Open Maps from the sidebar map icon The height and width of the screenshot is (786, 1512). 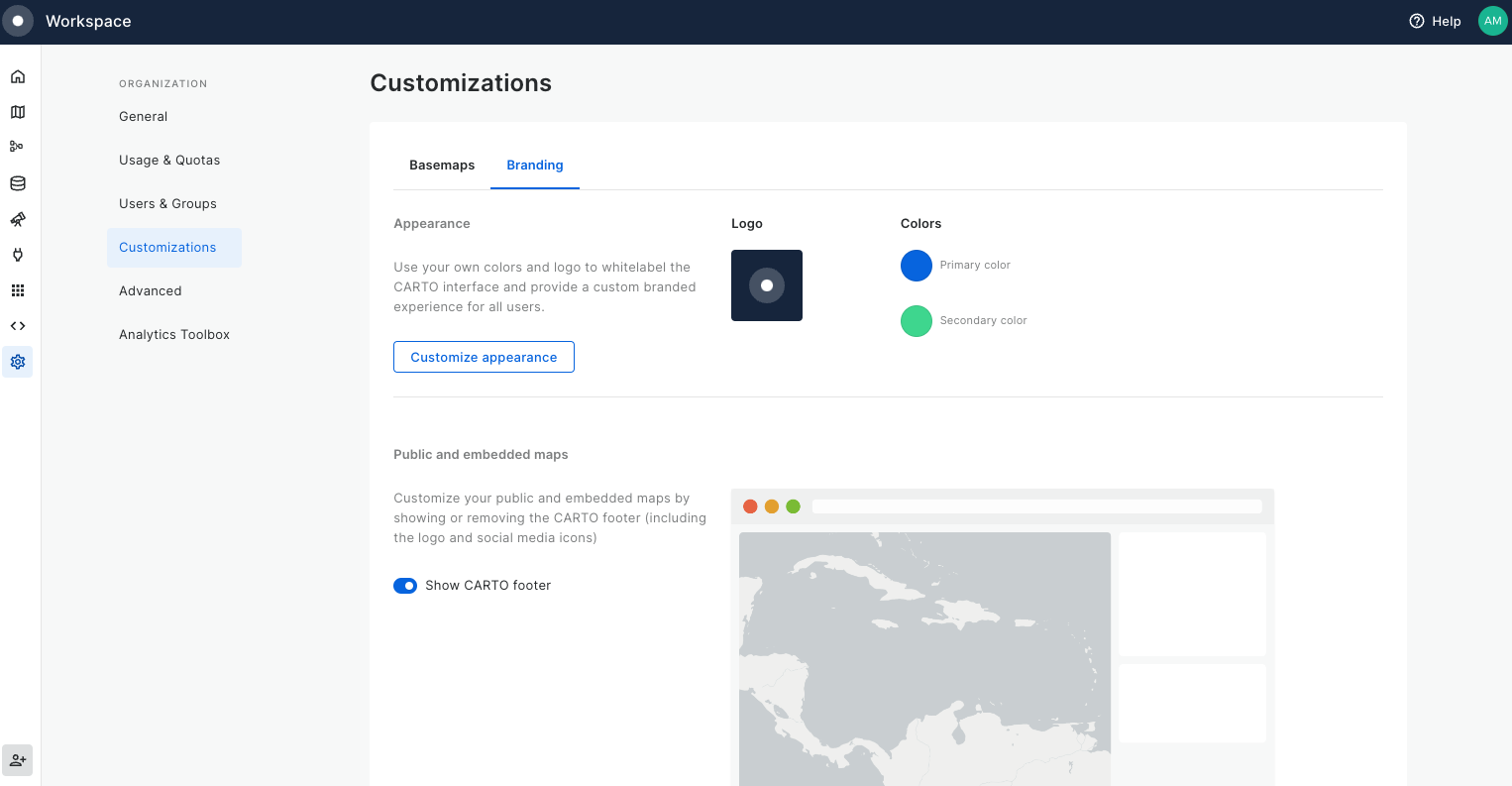tap(18, 112)
